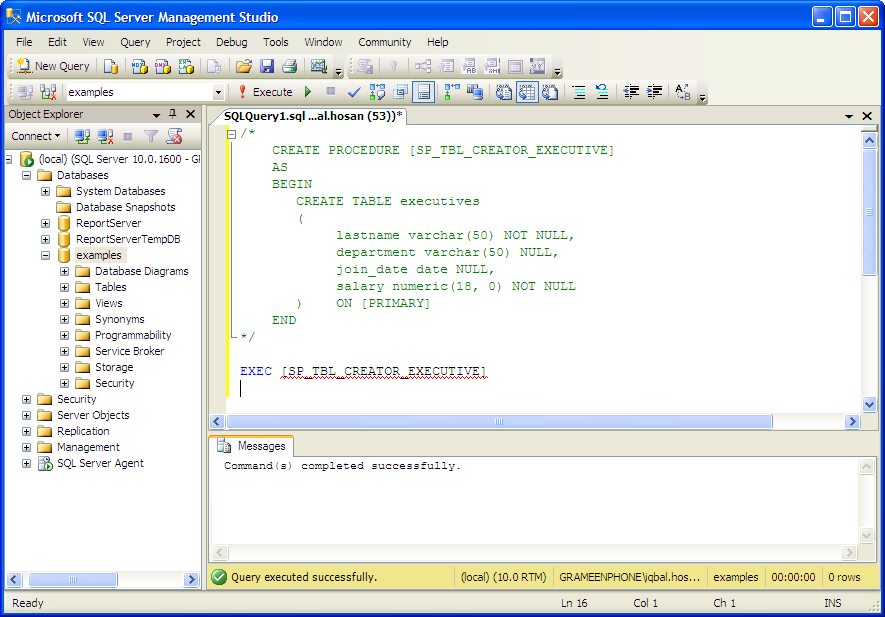Select the Messages results tab
The image size is (885, 617).
pos(253,446)
